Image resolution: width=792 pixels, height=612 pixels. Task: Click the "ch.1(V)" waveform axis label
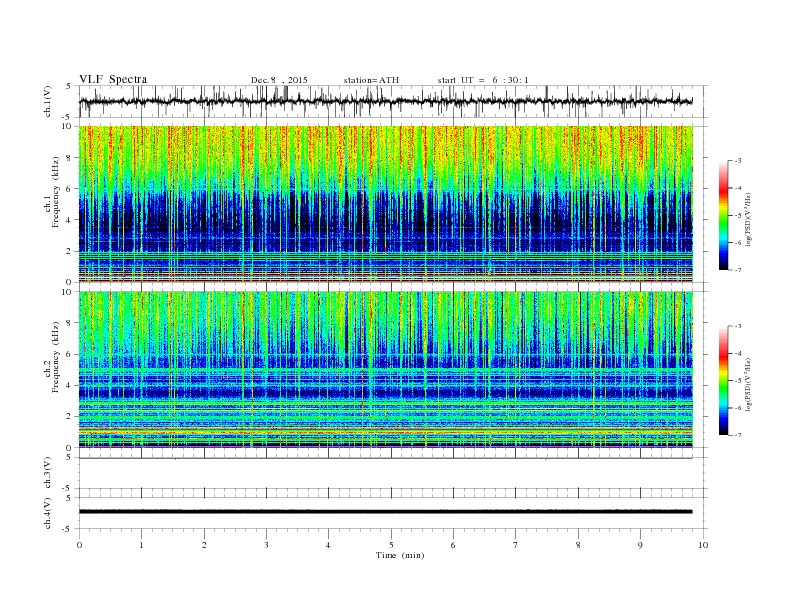tap(48, 101)
